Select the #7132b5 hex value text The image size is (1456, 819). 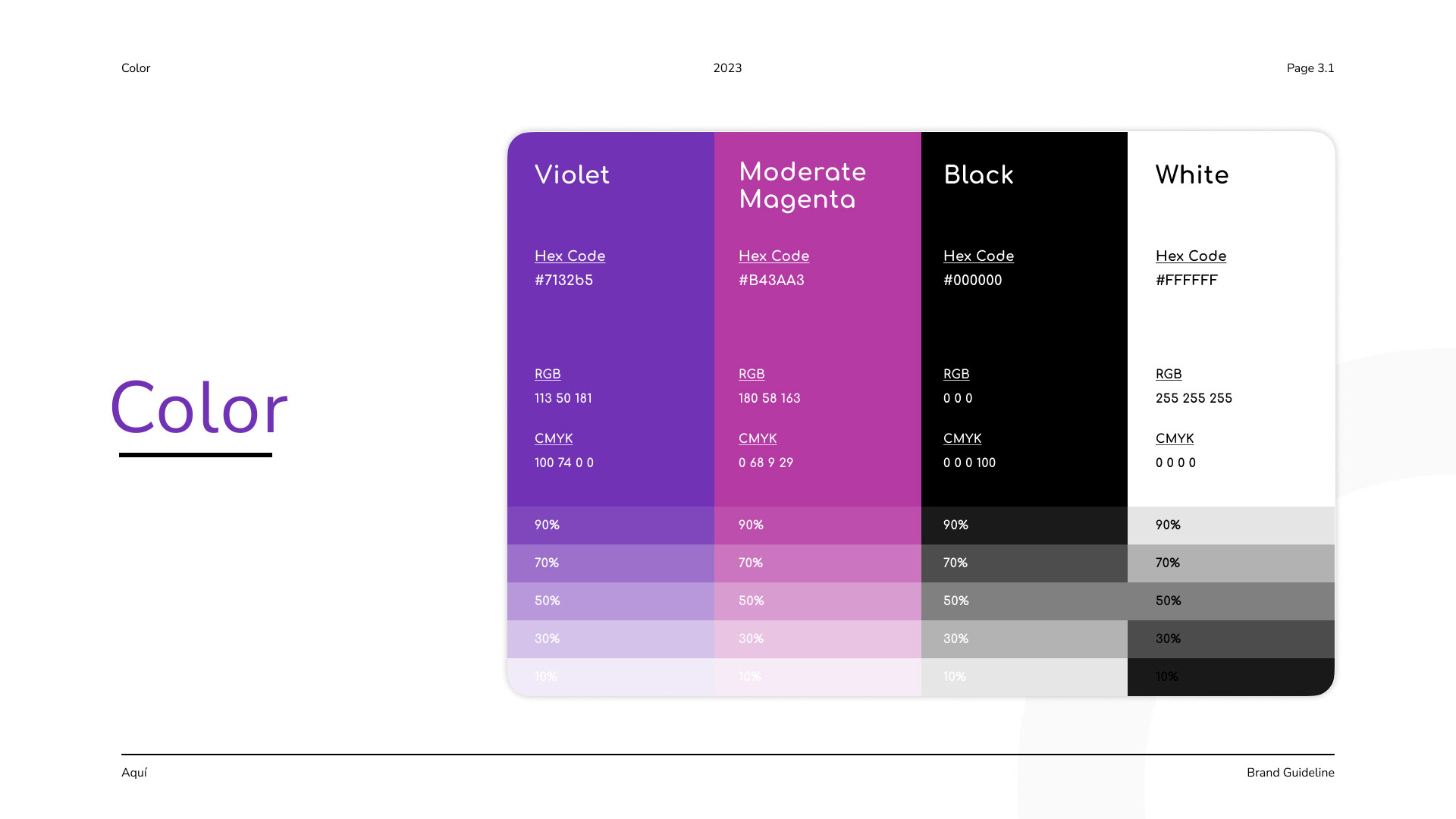click(x=563, y=281)
